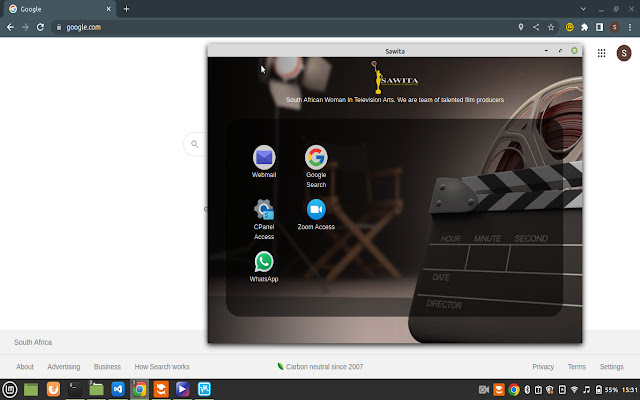This screenshot has width=640, height=400.
Task: Click the camera tray icon
Action: (x=484, y=390)
